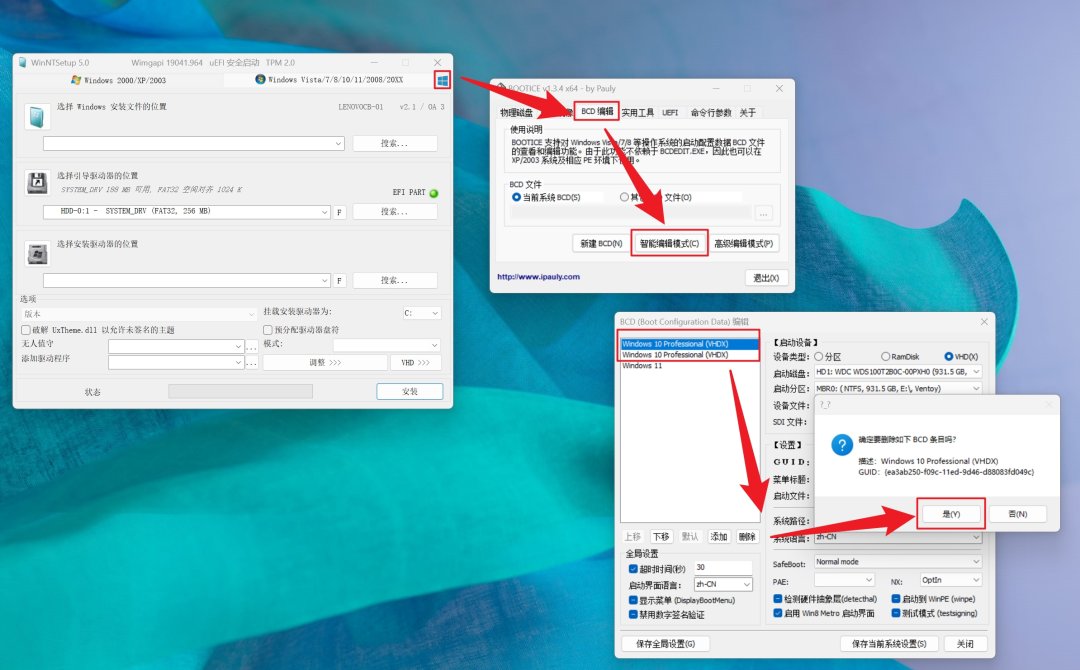Click 智能编辑模式(C) button
This screenshot has height=670, width=1080.
pyautogui.click(x=669, y=243)
